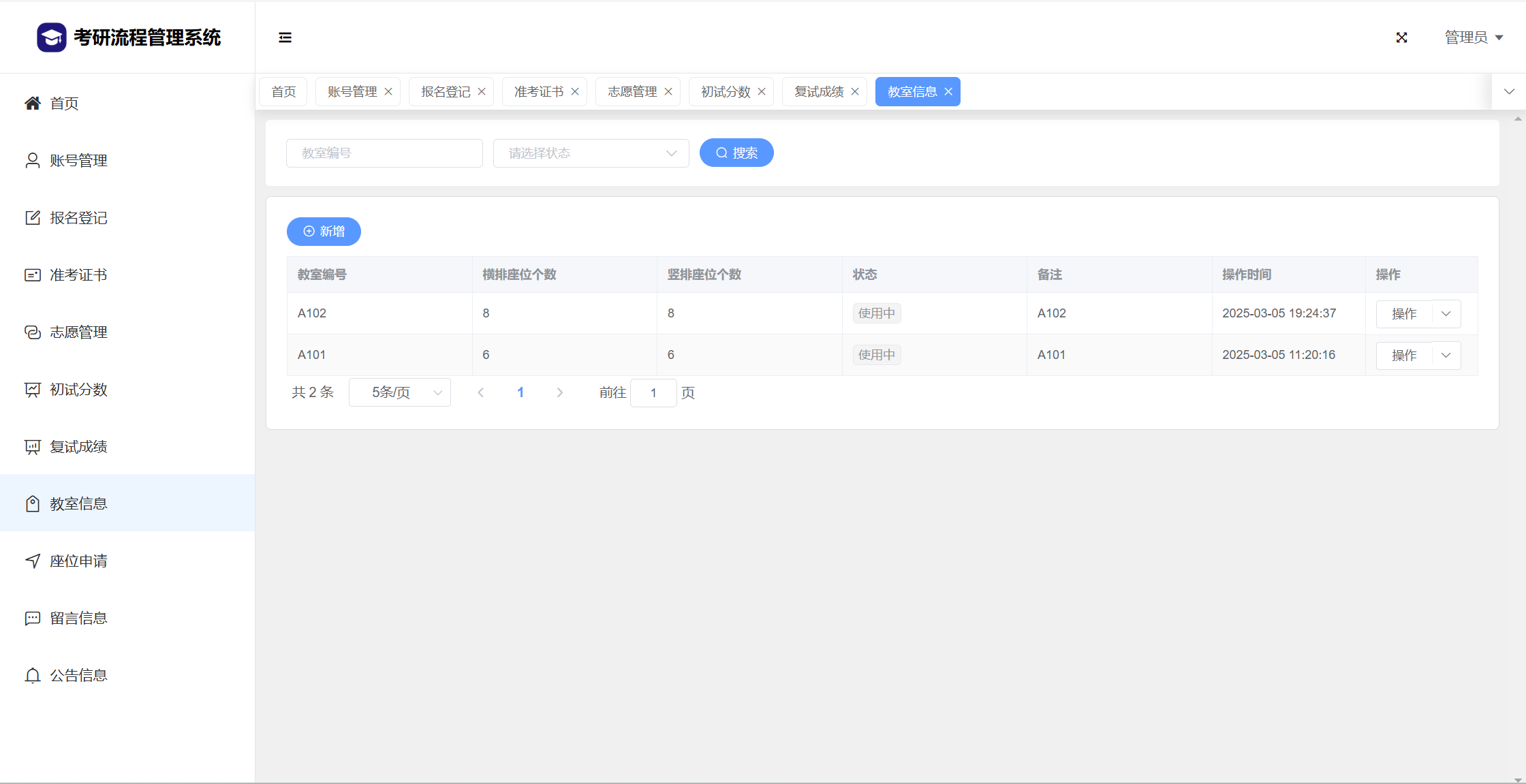Switch to the 志愿管理 tab

pos(632,92)
